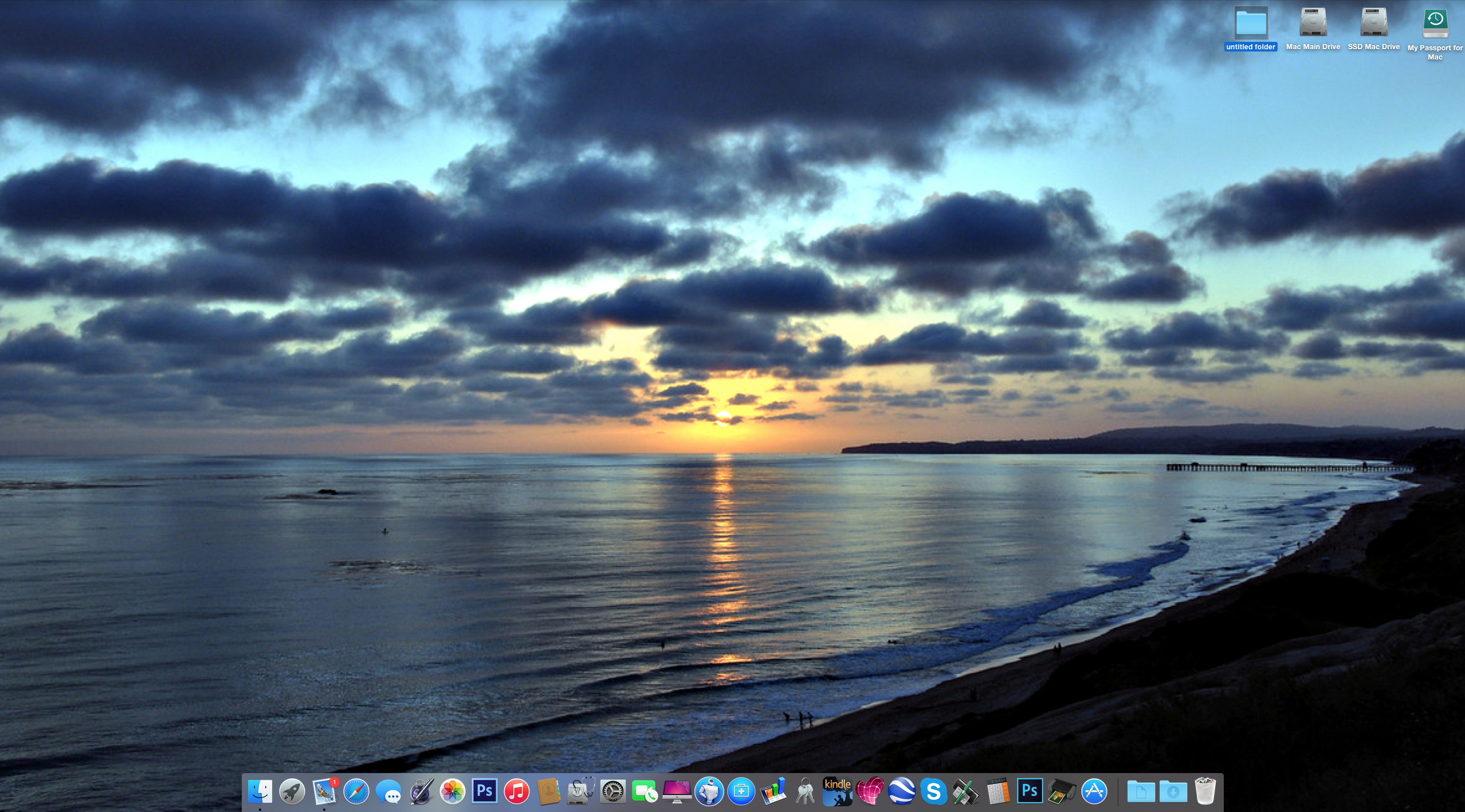
Task: Launch Photos app from dock
Action: pos(453,791)
